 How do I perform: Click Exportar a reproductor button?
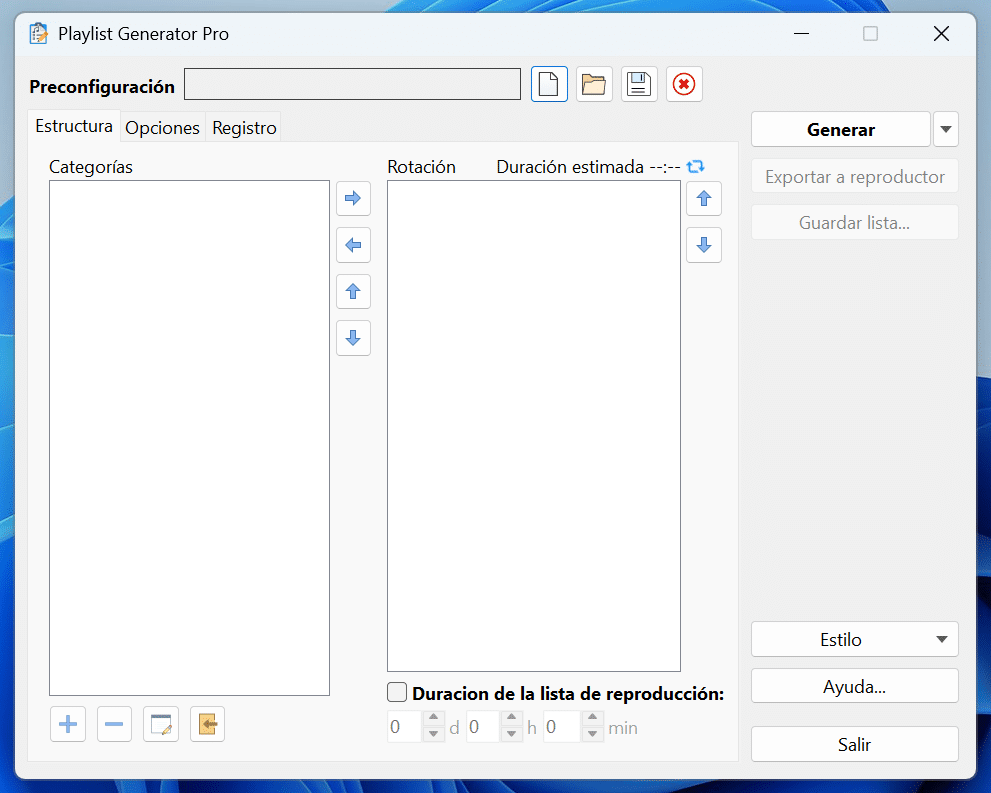tap(854, 176)
